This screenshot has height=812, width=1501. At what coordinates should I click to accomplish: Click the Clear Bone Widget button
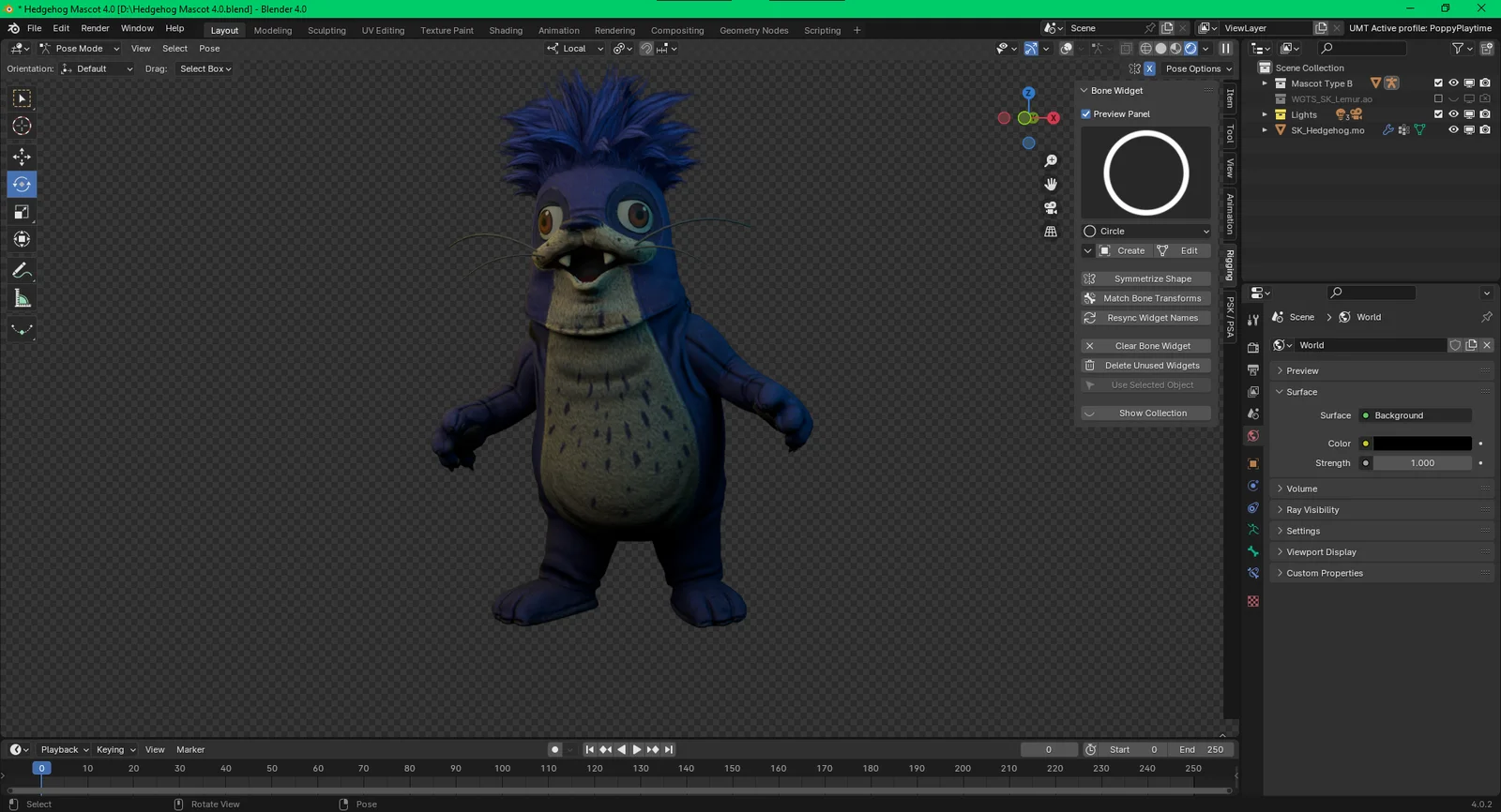tap(1145, 346)
